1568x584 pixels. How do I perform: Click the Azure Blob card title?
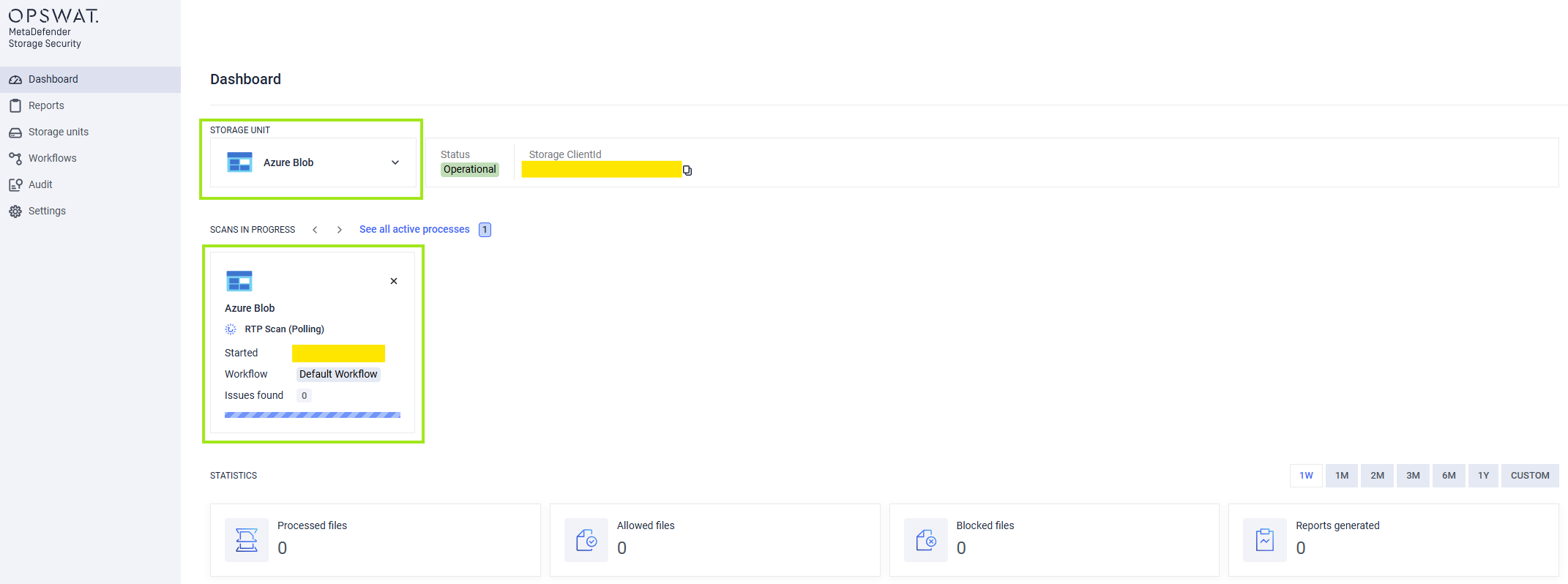point(250,308)
